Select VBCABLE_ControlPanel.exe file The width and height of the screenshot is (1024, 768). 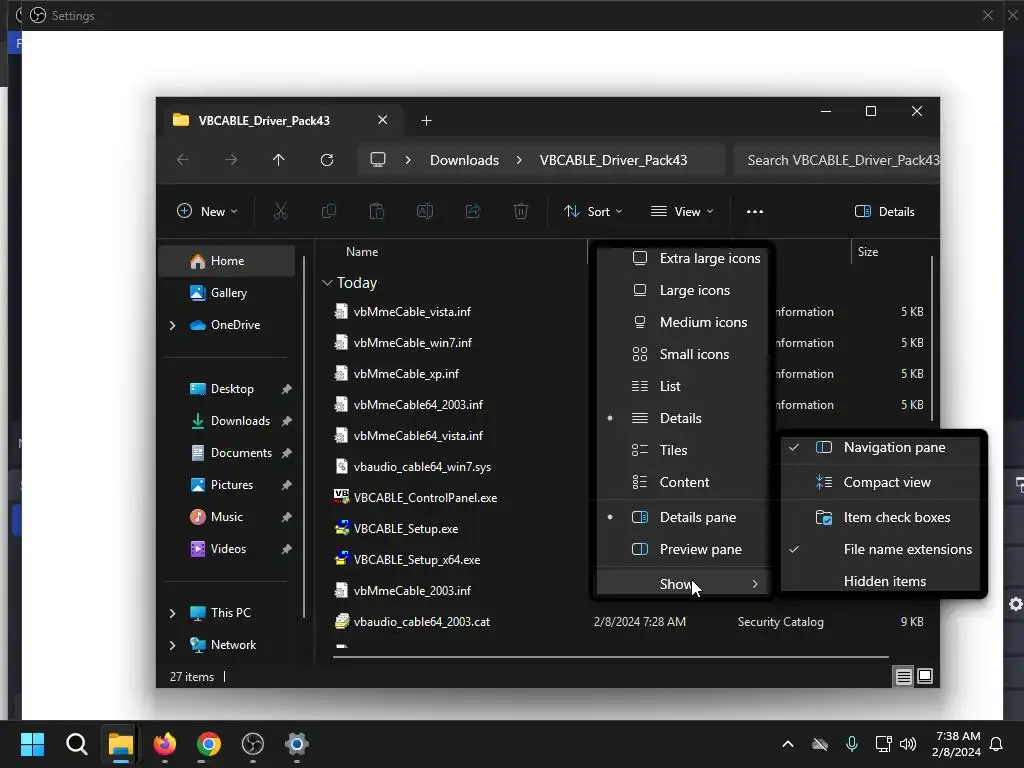[x=425, y=498]
